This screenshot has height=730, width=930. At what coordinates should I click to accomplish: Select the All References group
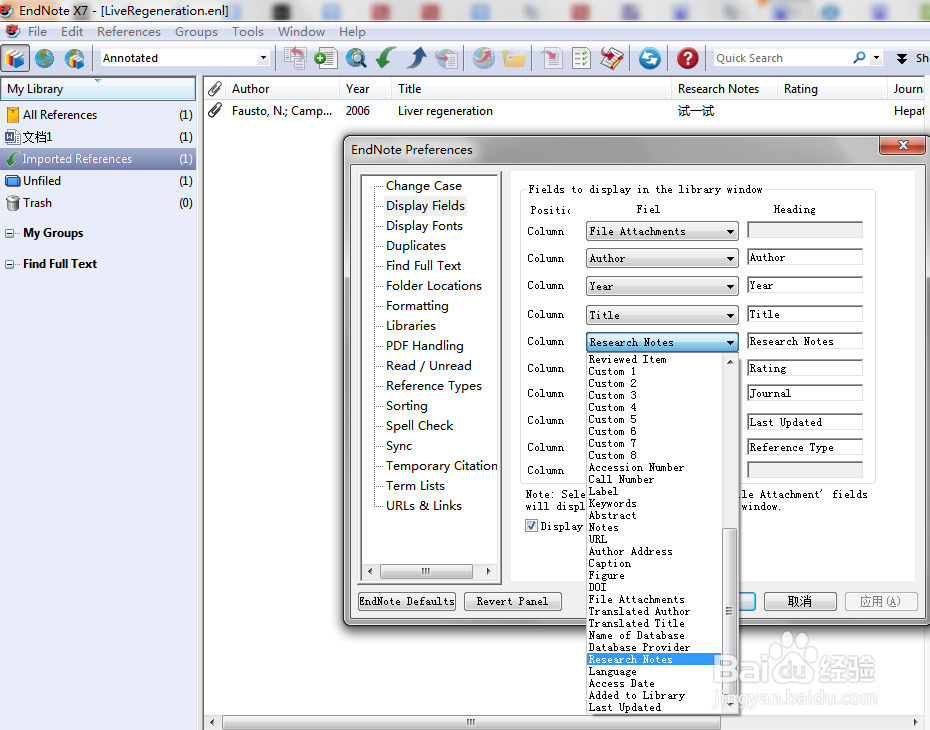click(x=98, y=115)
